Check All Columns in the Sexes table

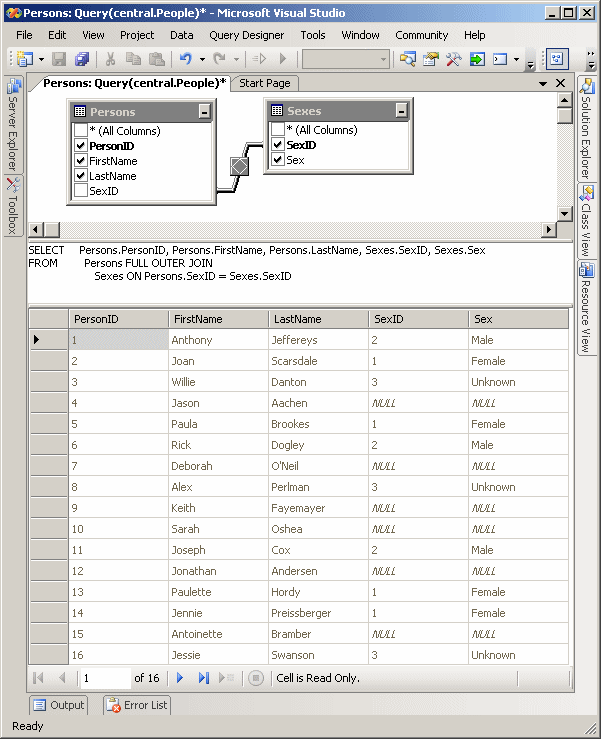point(278,129)
